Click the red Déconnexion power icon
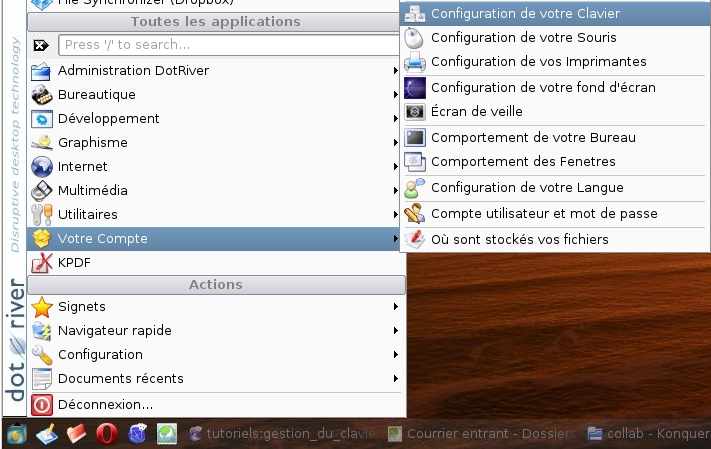711x449 pixels. 42,405
